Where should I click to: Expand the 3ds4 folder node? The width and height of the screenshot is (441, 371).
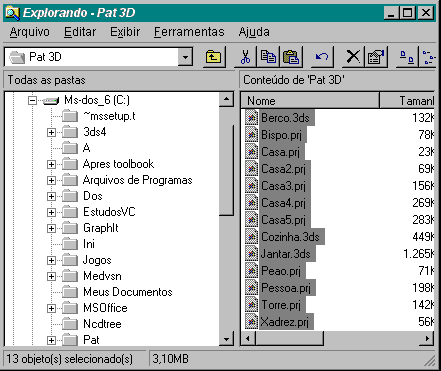tap(51, 132)
